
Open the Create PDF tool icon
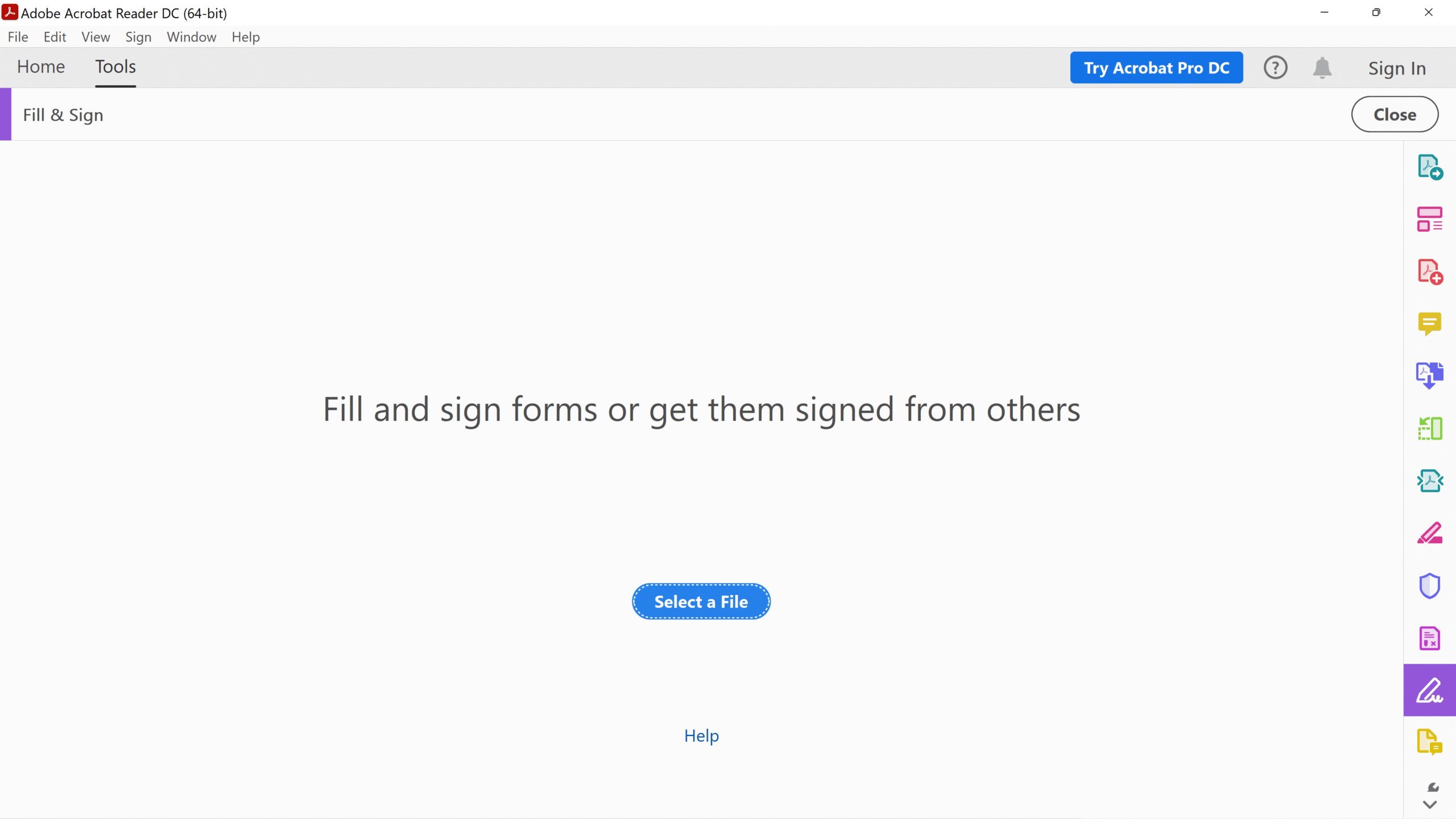1429,271
